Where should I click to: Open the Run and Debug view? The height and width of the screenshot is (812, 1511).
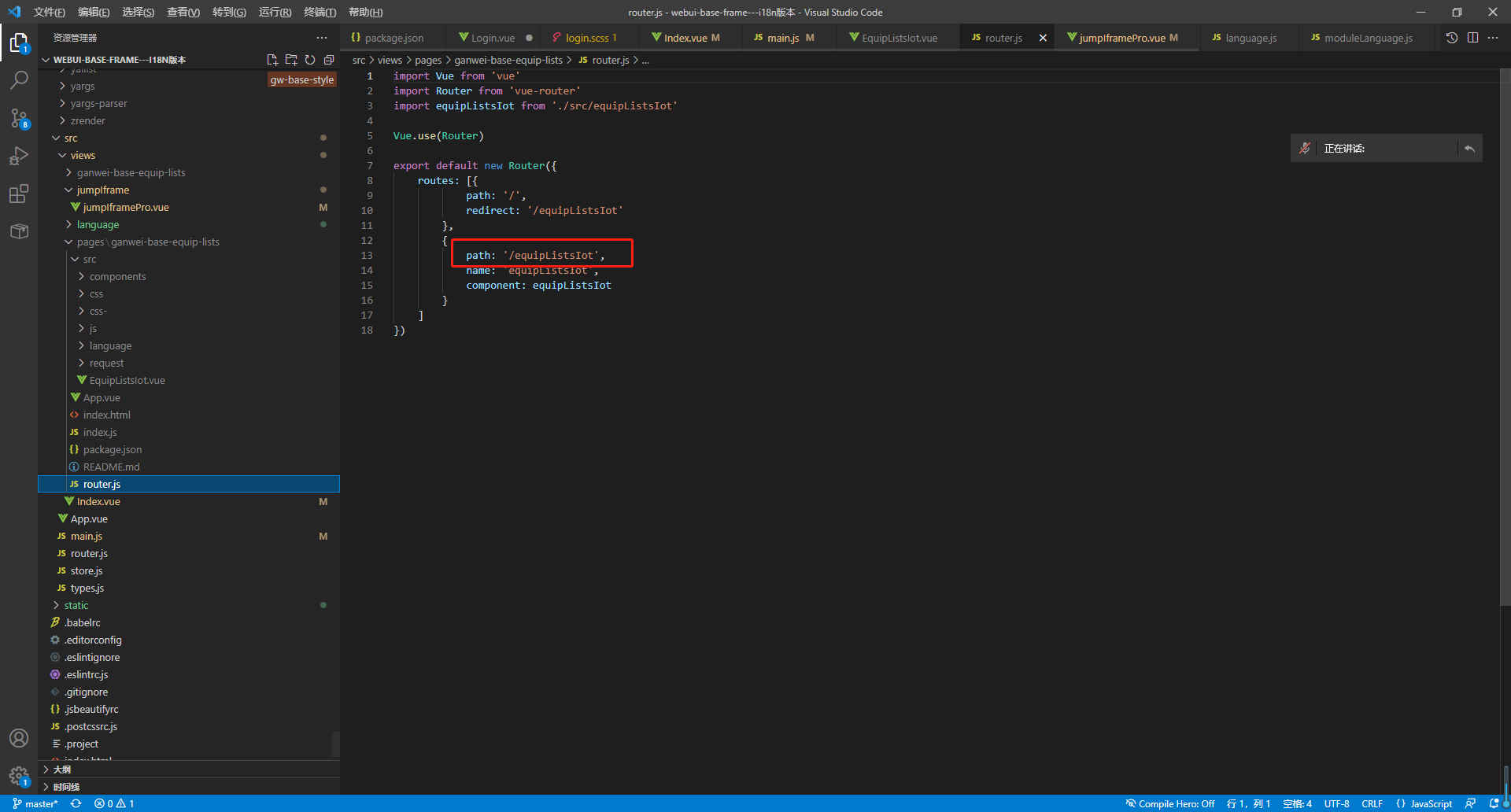(19, 156)
